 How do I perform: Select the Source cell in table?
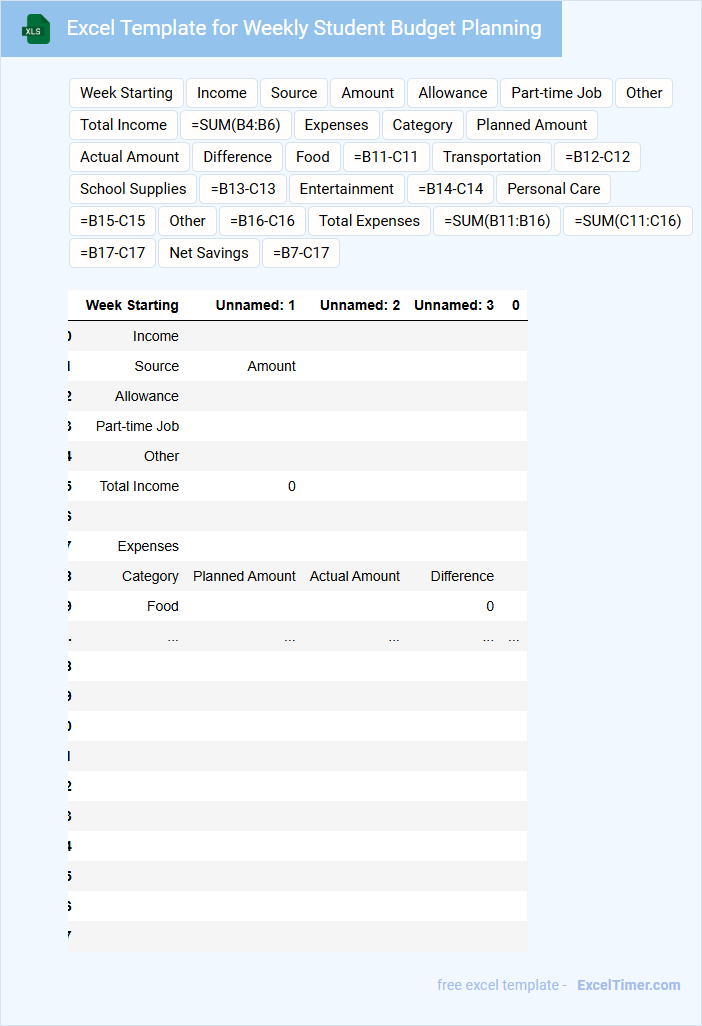coord(157,366)
